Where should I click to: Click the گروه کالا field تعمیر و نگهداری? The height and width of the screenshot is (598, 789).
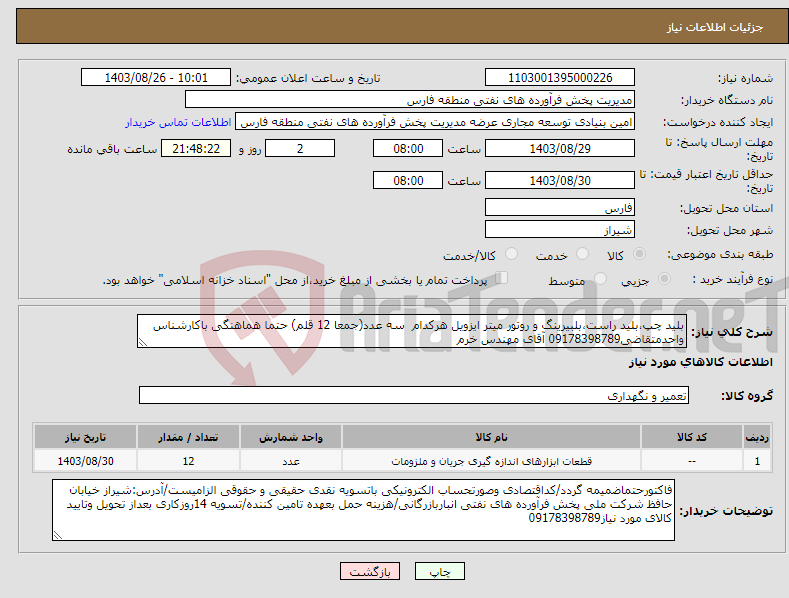(x=414, y=396)
